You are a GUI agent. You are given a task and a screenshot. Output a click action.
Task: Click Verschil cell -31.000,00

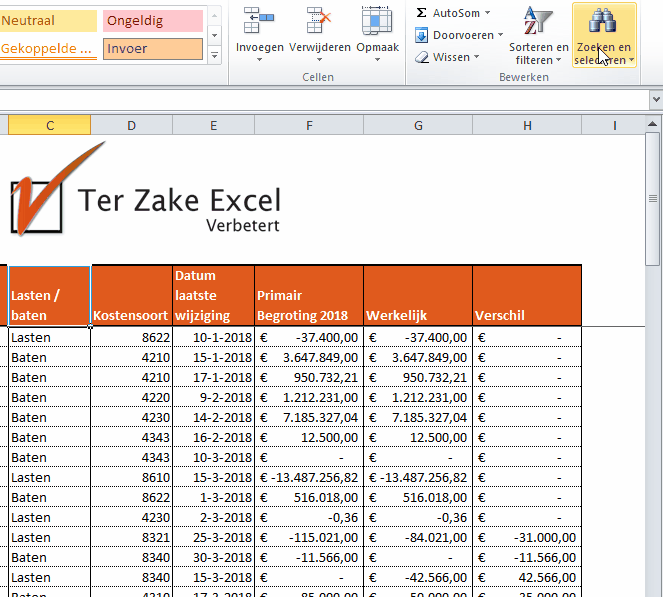(x=527, y=538)
